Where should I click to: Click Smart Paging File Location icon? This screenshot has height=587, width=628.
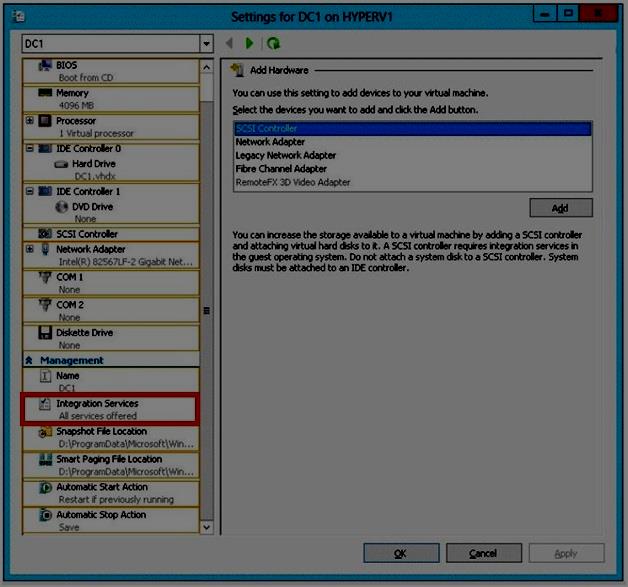coord(45,459)
